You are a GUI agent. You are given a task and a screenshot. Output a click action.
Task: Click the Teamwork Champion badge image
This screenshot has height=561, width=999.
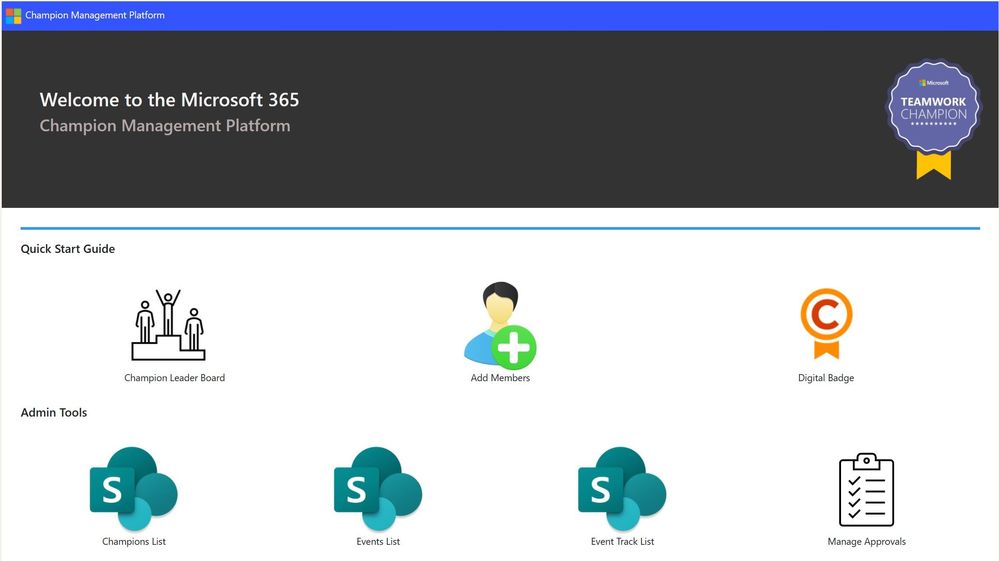pyautogui.click(x=933, y=119)
